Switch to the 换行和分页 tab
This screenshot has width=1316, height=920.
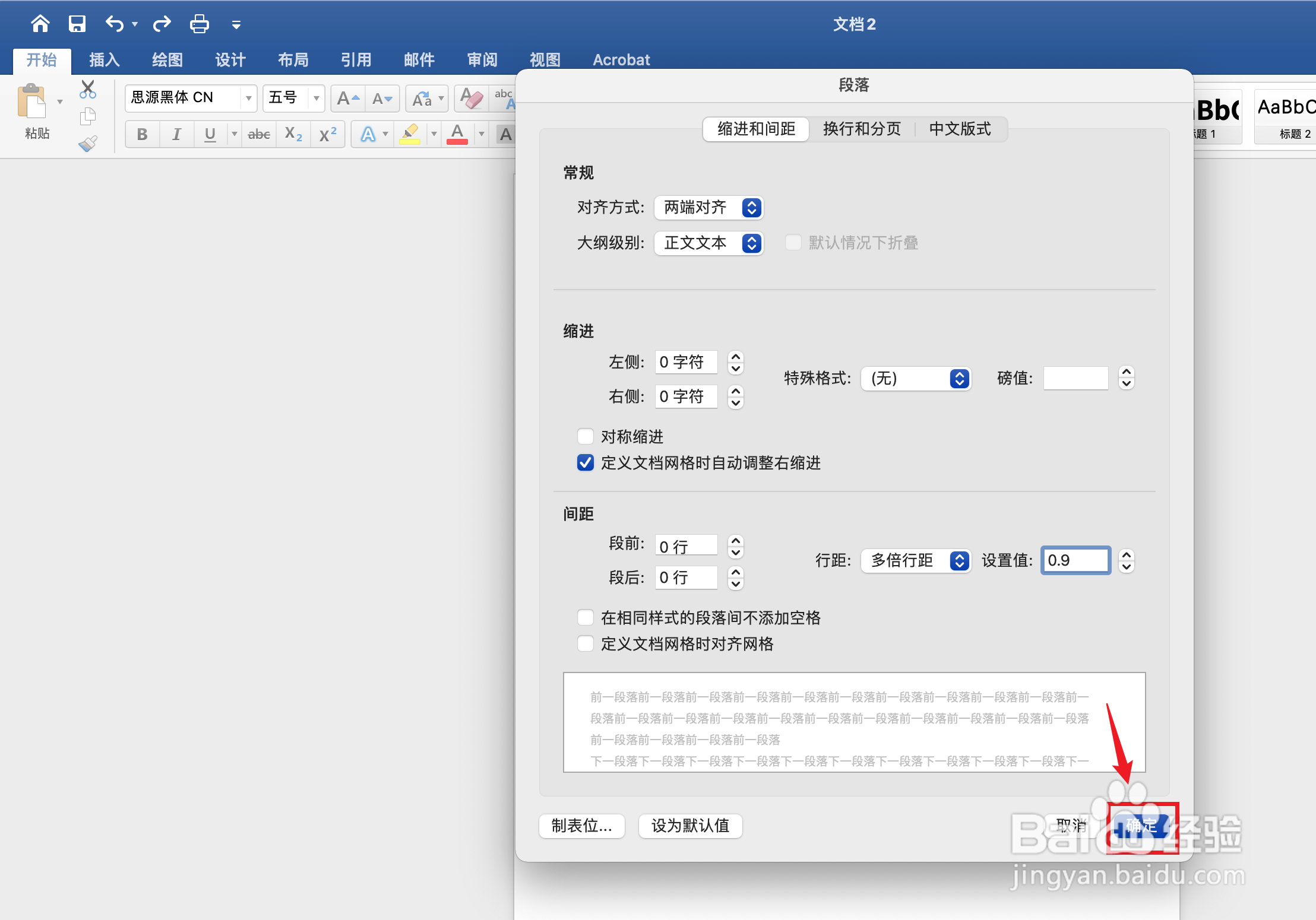(861, 129)
